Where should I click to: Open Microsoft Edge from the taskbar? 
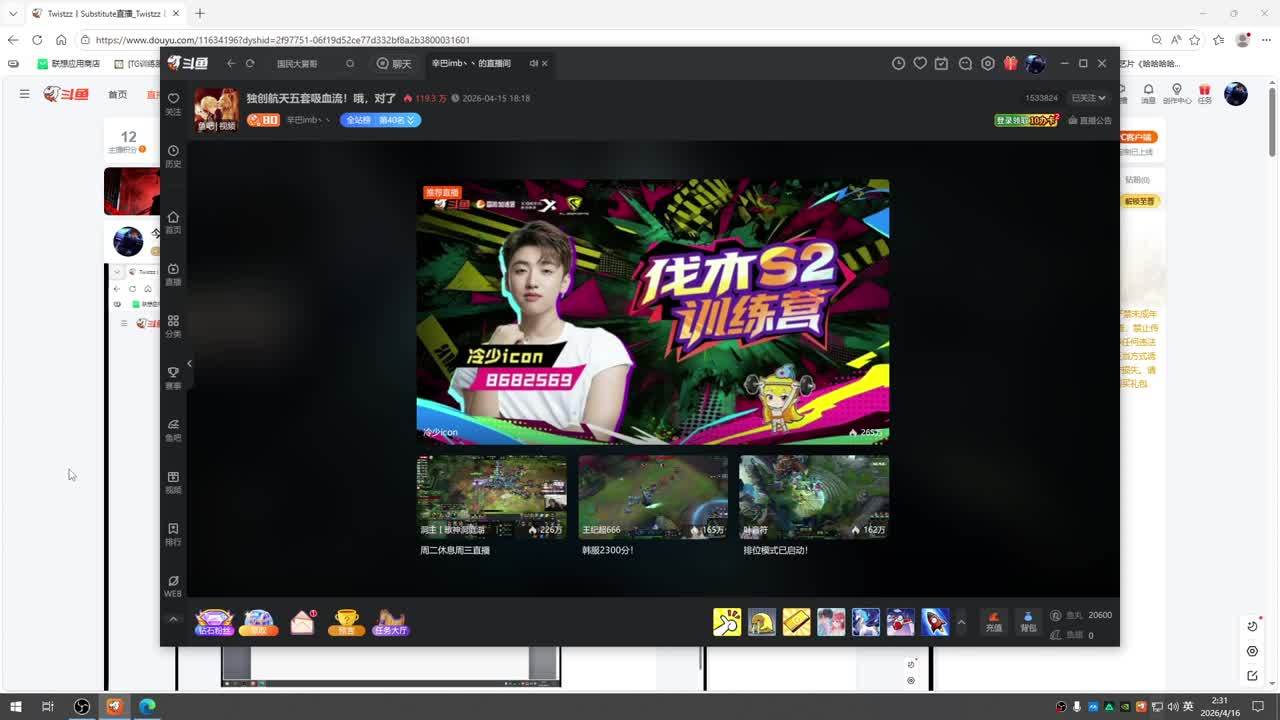coord(147,706)
